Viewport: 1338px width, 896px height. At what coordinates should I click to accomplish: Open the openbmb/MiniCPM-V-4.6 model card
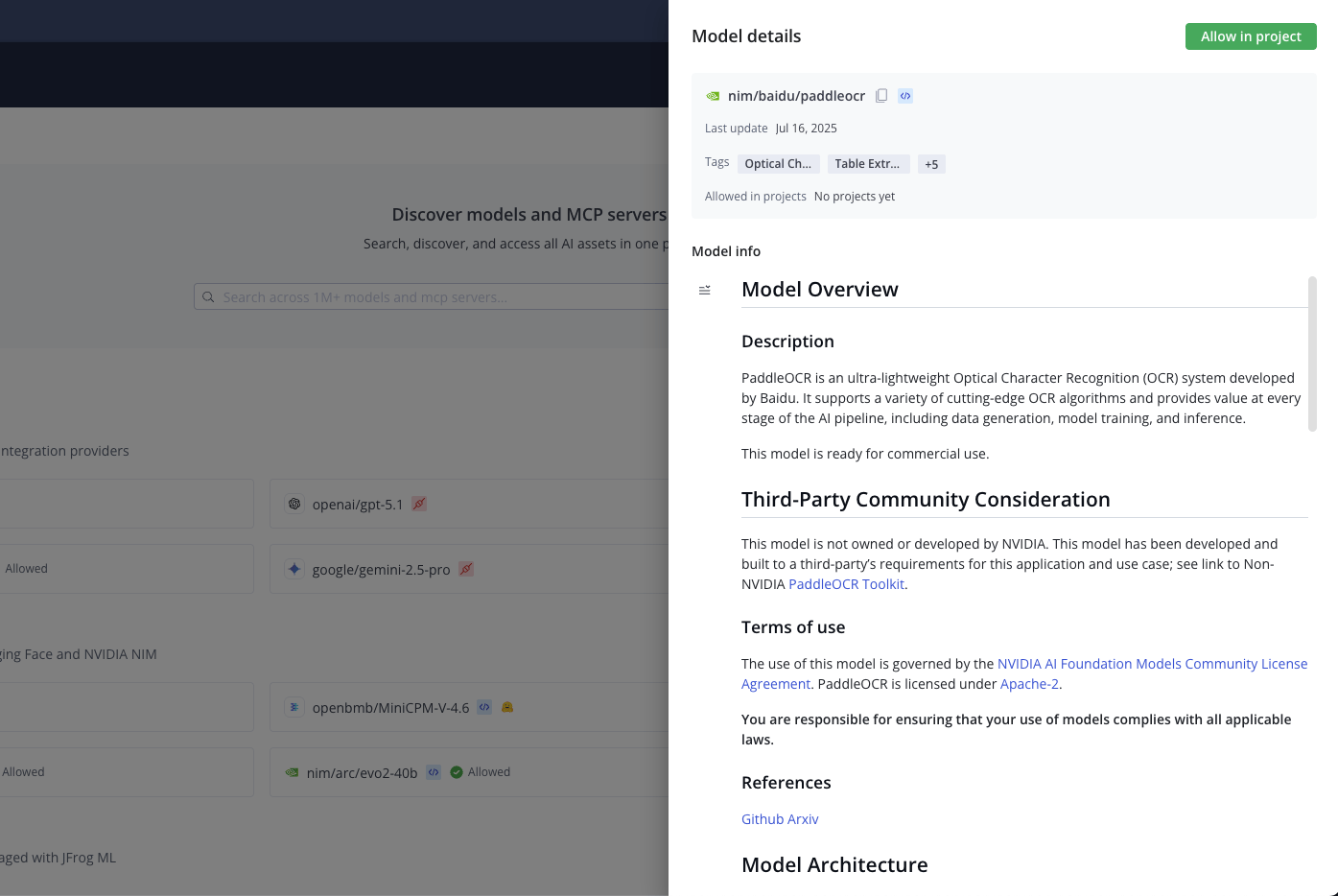tap(469, 707)
